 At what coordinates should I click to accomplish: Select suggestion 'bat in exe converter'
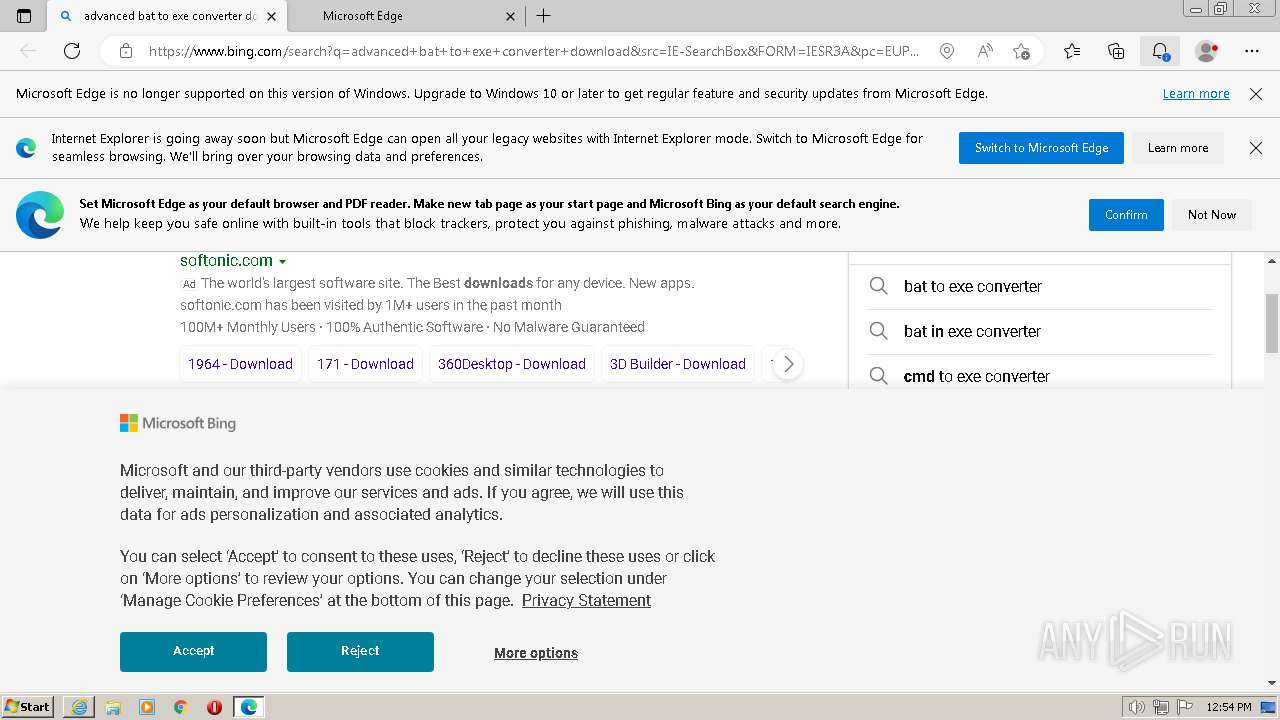[x=1040, y=331]
